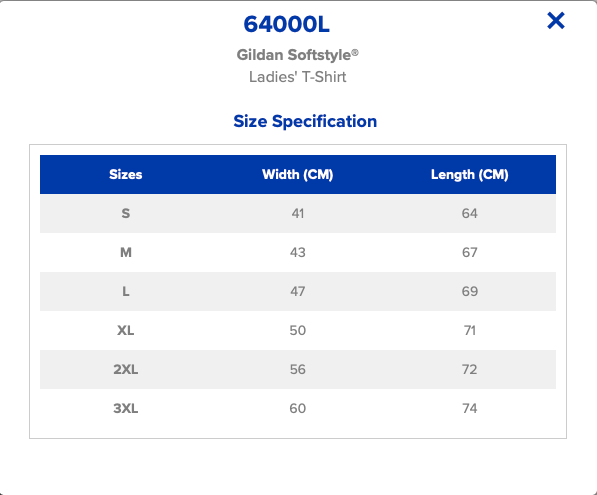Click the Ladies' T-Shirt subtitle

coord(298,77)
